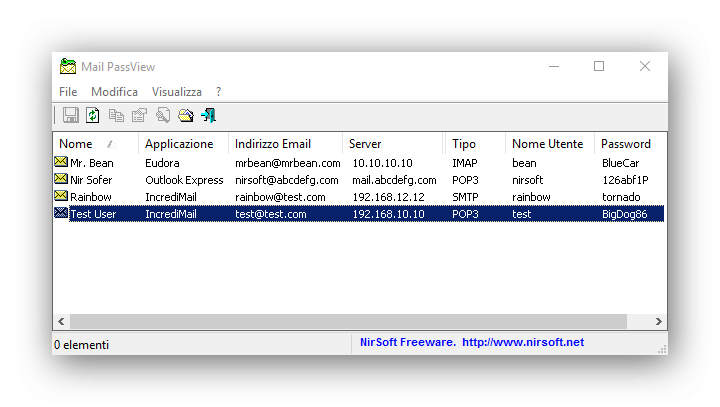
Task: Click the nirsoft username cell
Action: (528, 180)
